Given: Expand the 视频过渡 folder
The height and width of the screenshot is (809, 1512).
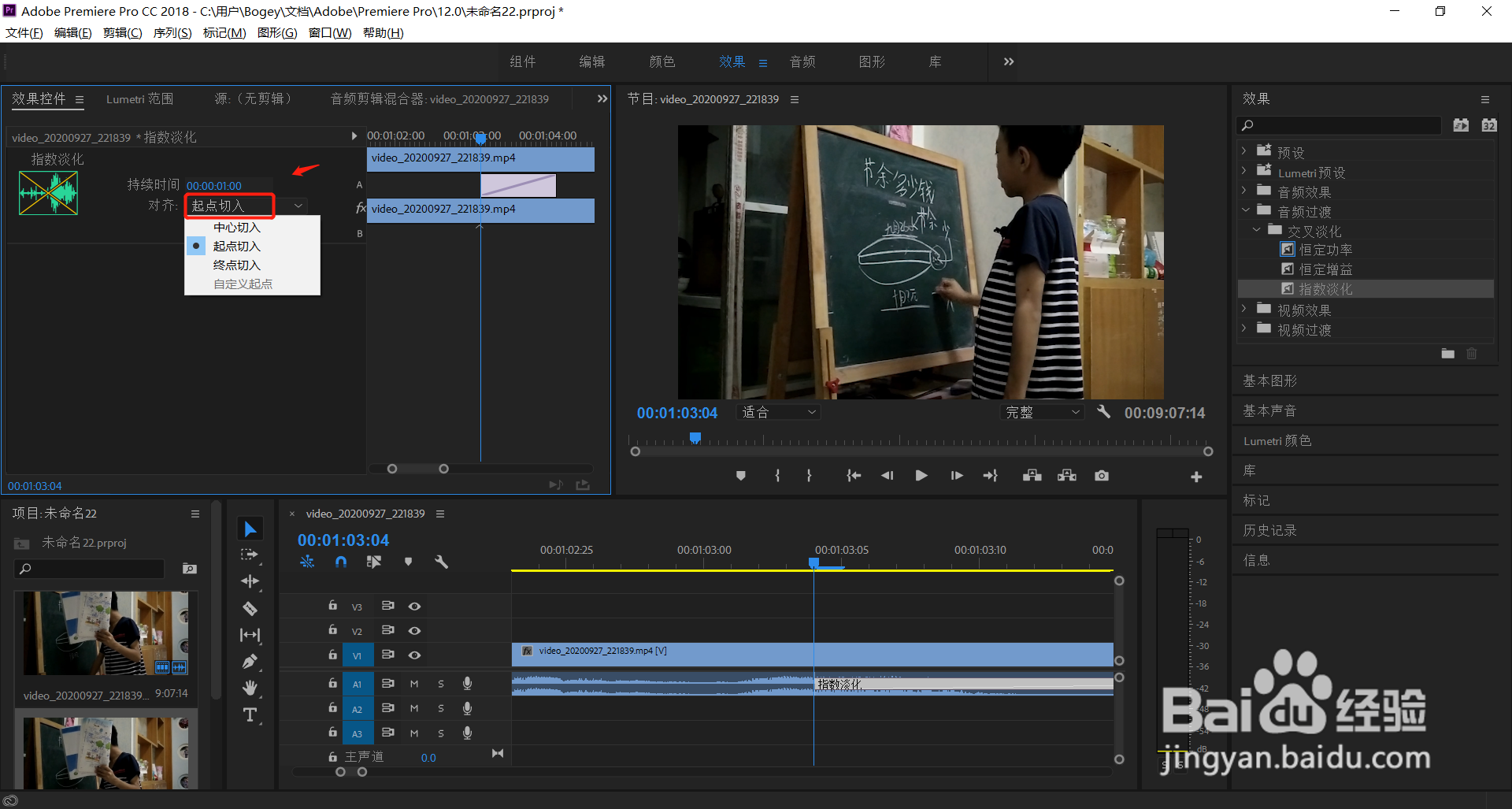Looking at the screenshot, I should tap(1244, 329).
